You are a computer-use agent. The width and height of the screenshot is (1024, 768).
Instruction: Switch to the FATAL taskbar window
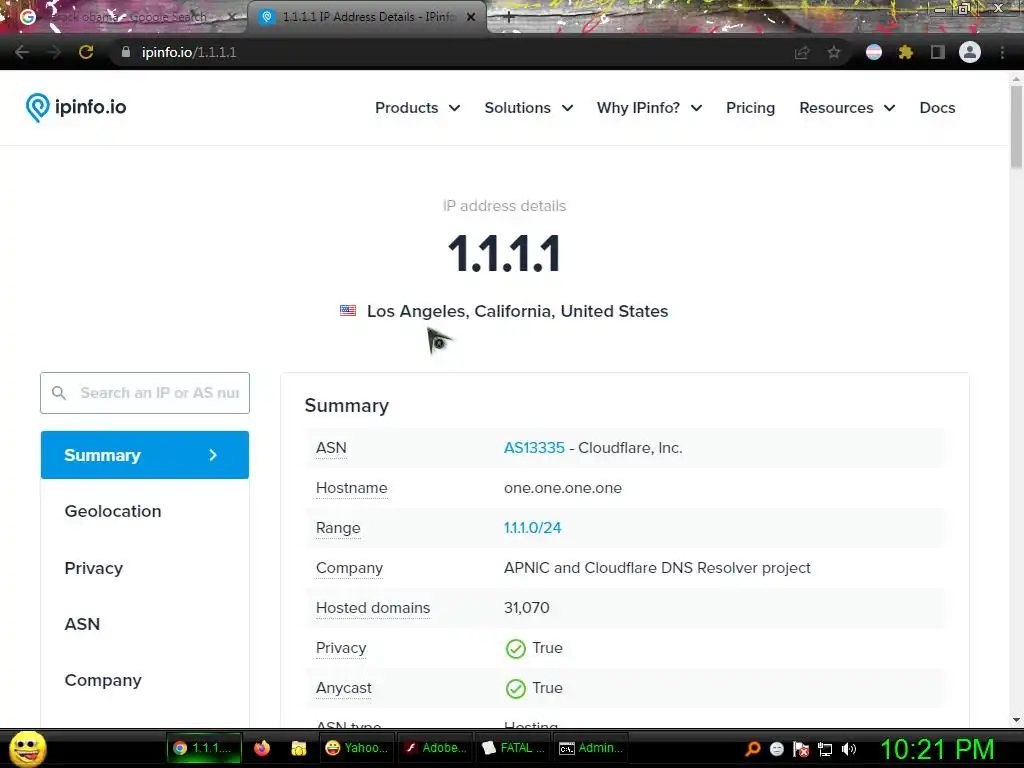513,748
